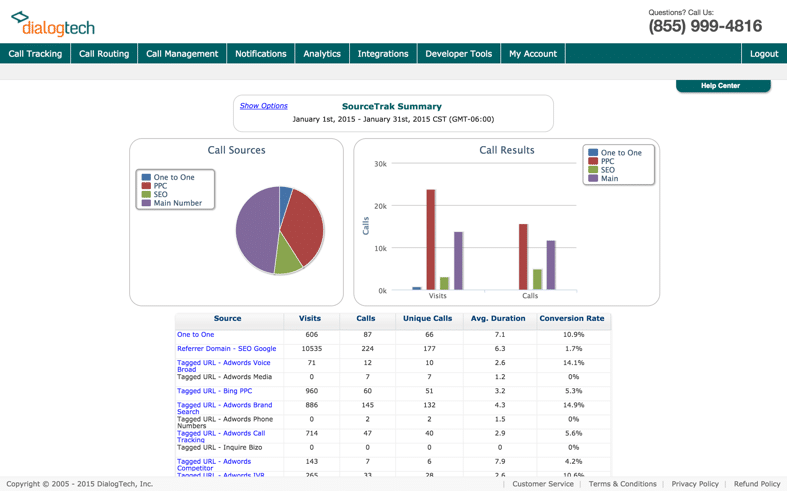The height and width of the screenshot is (491, 787).
Task: Click the blue One to One pie slice
Action: click(285, 198)
